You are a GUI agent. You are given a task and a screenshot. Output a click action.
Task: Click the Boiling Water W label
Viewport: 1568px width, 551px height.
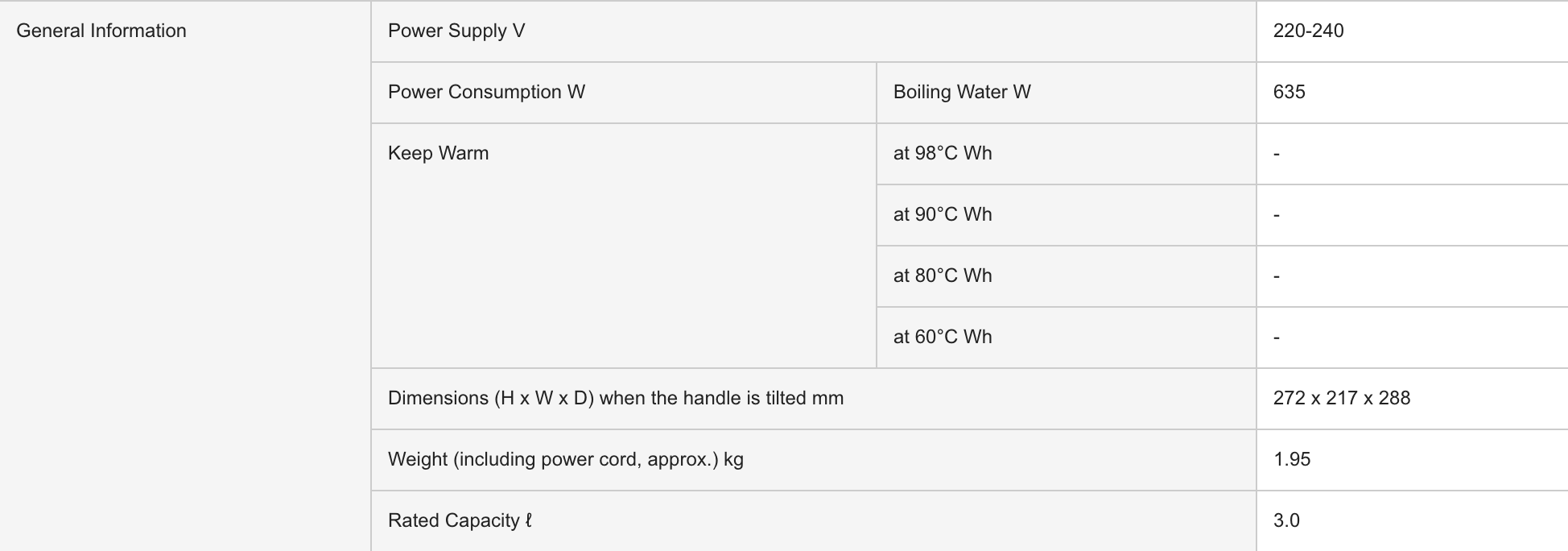(x=962, y=92)
